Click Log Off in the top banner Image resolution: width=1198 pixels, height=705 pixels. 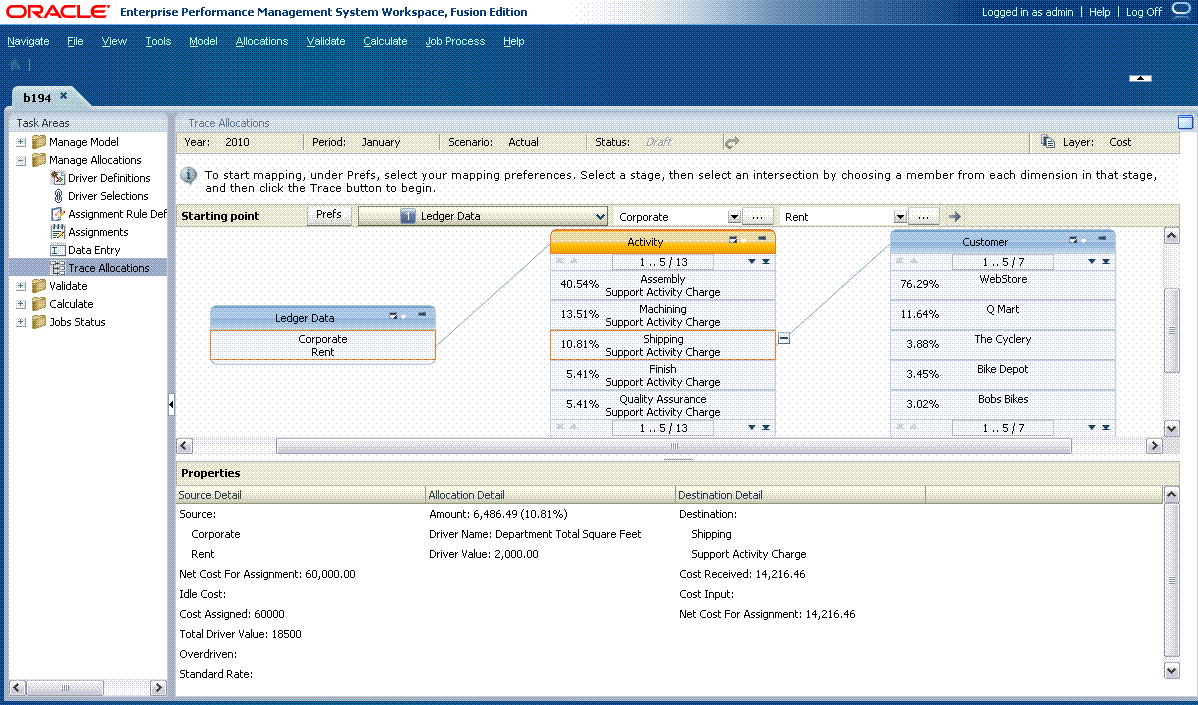click(x=1143, y=12)
